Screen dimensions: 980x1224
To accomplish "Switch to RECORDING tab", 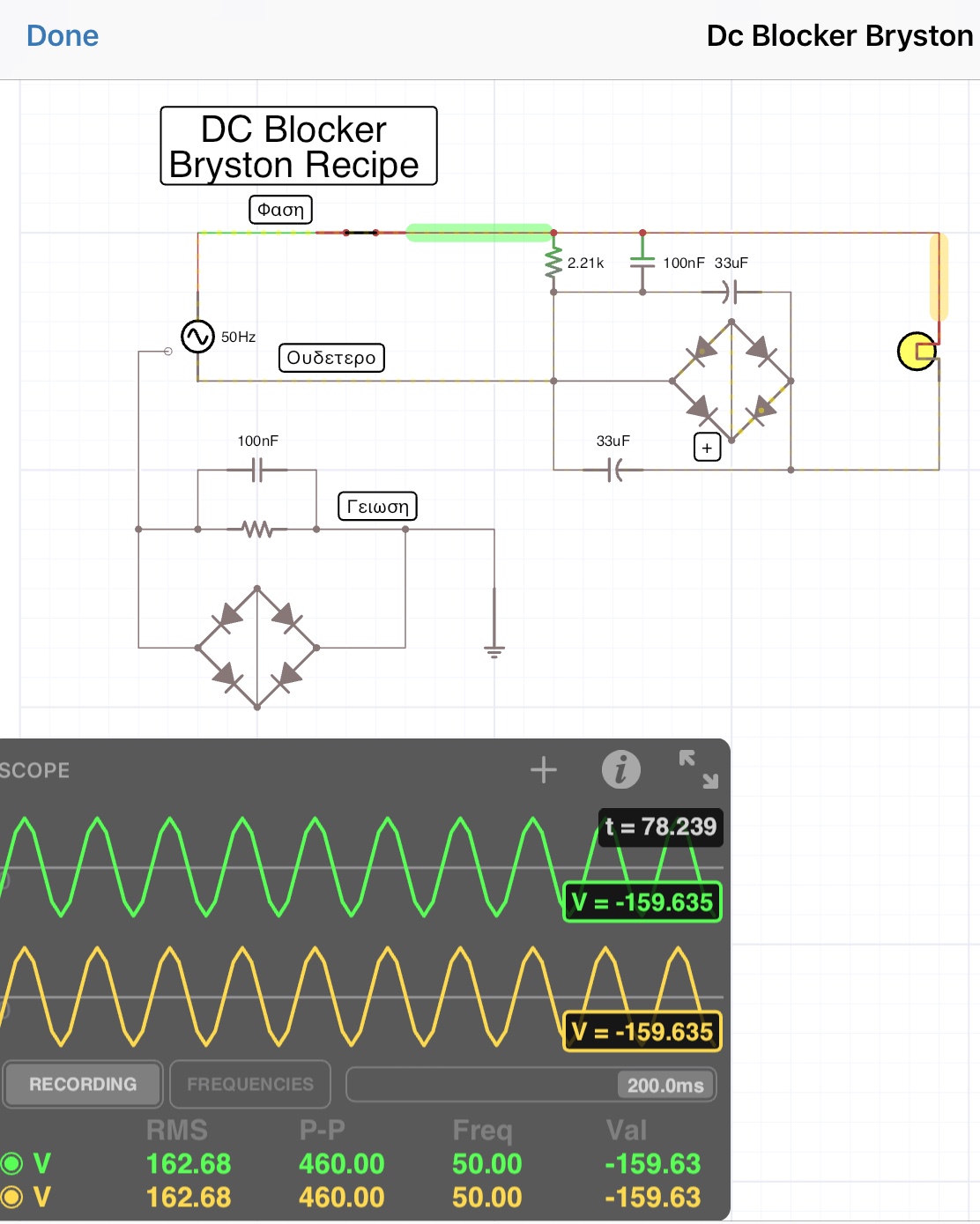I will point(83,1084).
